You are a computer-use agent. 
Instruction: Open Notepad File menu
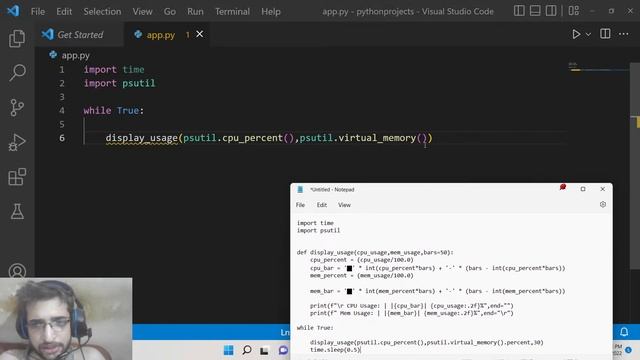pos(300,205)
